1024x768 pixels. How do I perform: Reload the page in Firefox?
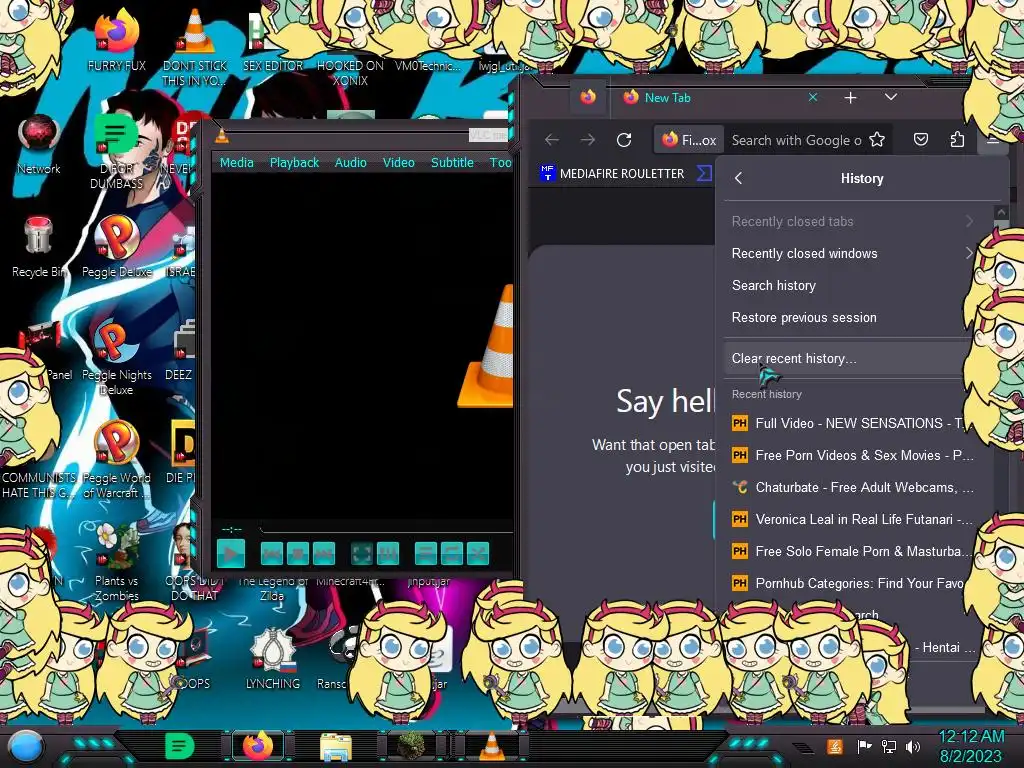(624, 140)
